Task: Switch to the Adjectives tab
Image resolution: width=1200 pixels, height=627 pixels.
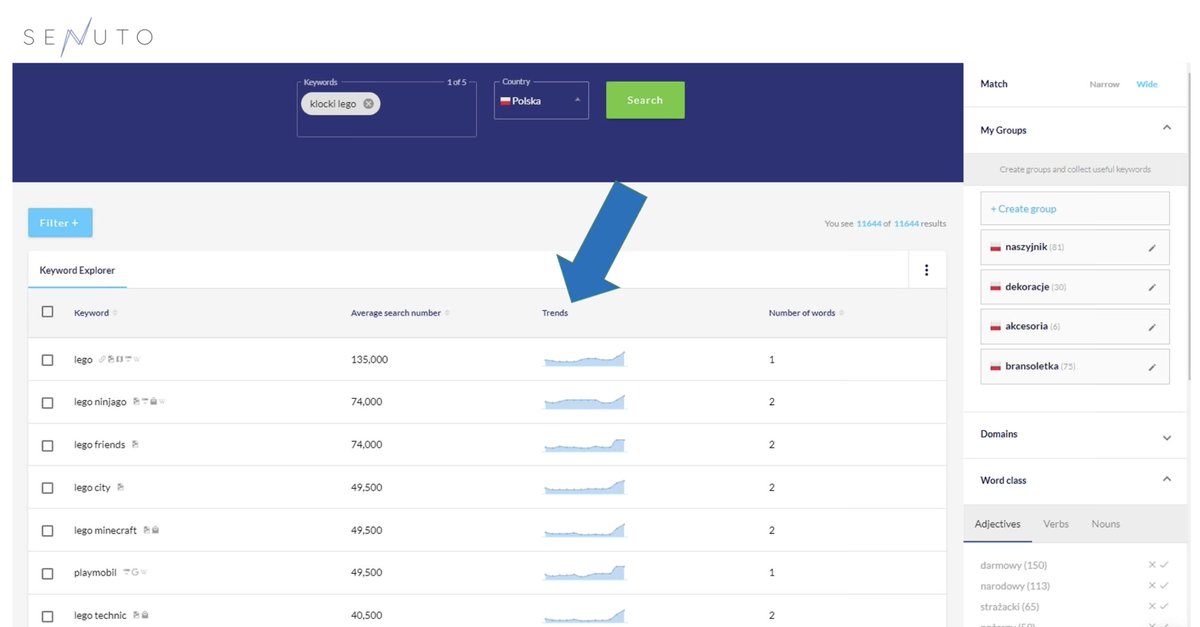Action: click(997, 524)
